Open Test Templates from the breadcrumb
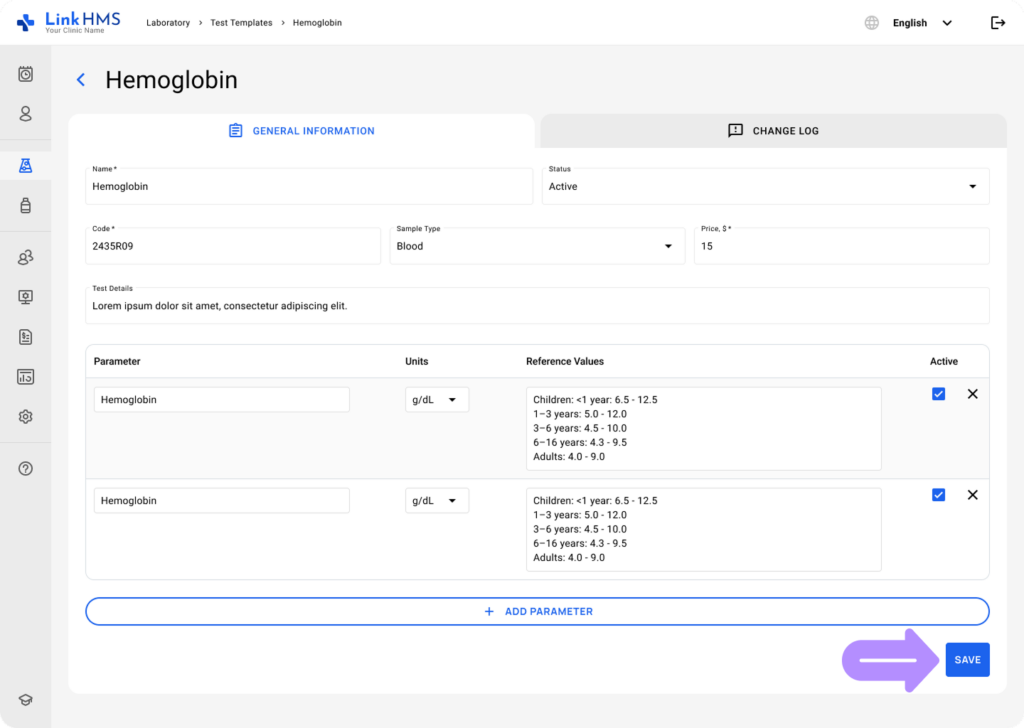The width and height of the screenshot is (1024, 728). point(241,22)
